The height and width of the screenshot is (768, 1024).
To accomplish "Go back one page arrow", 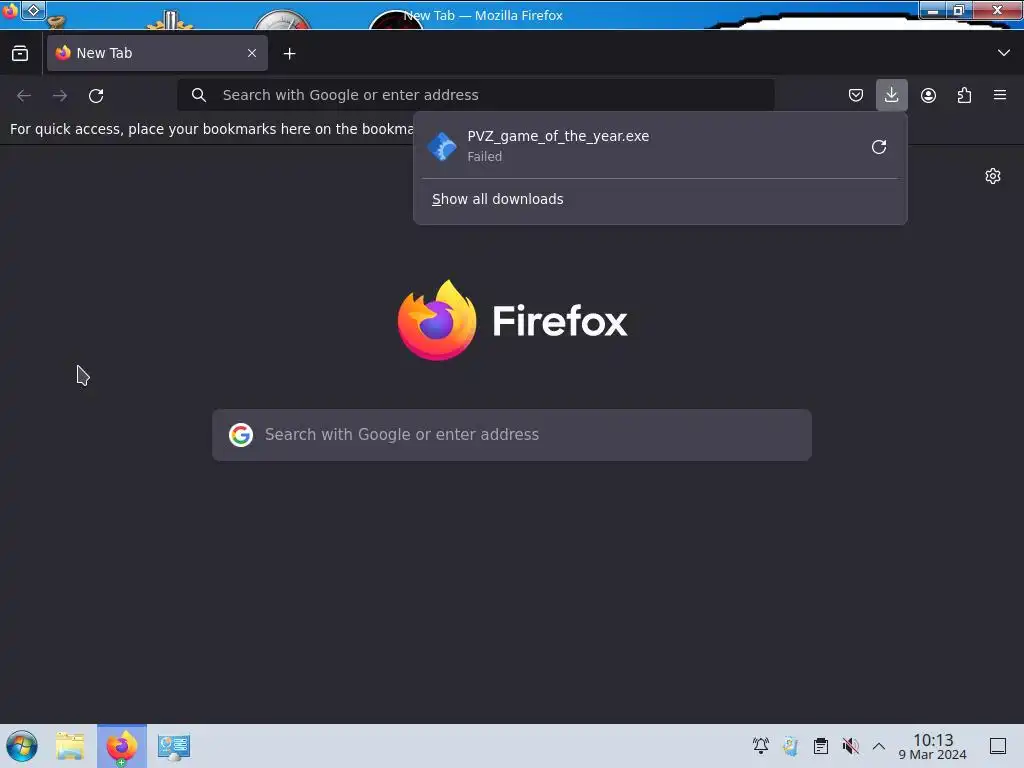I will click(24, 95).
